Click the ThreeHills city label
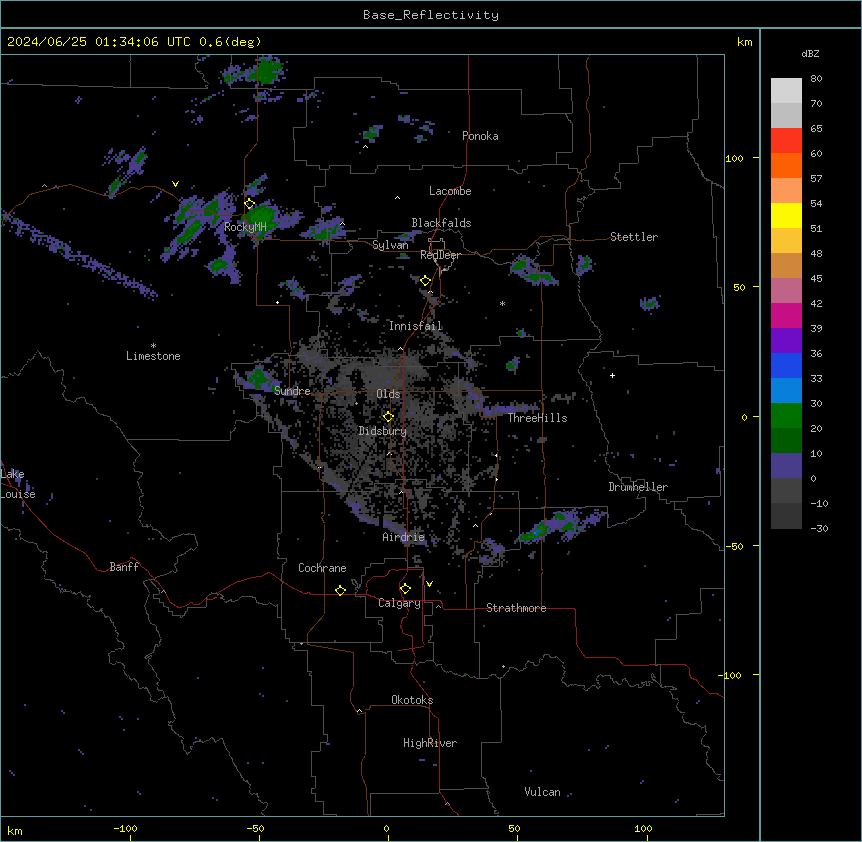Viewport: 862px width, 842px height. click(537, 418)
